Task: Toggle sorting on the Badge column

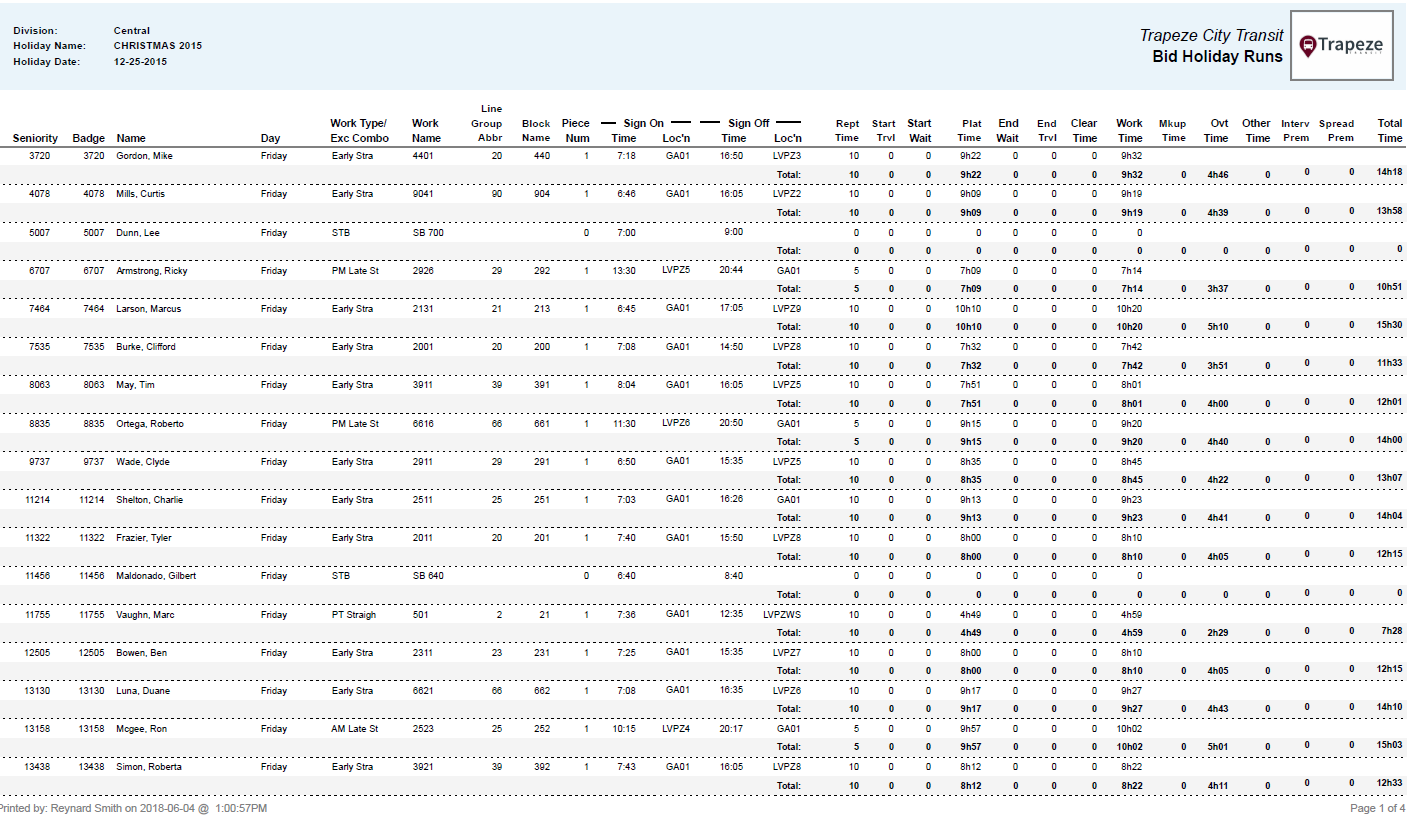Action: pyautogui.click(x=89, y=138)
